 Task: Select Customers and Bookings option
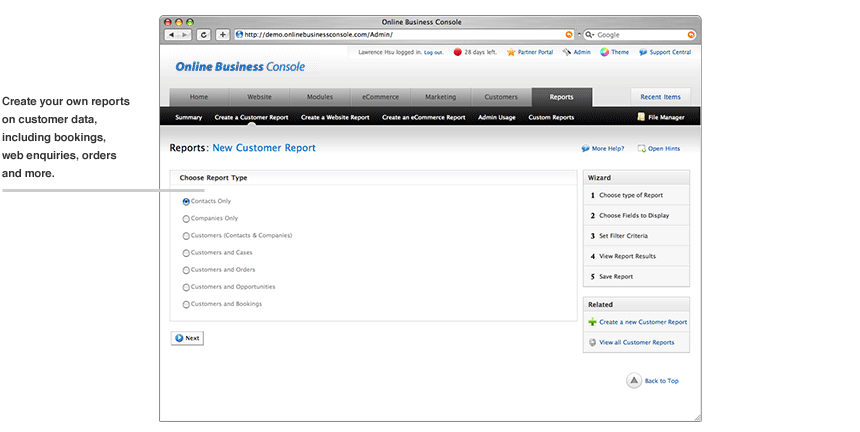pyautogui.click(x=186, y=304)
